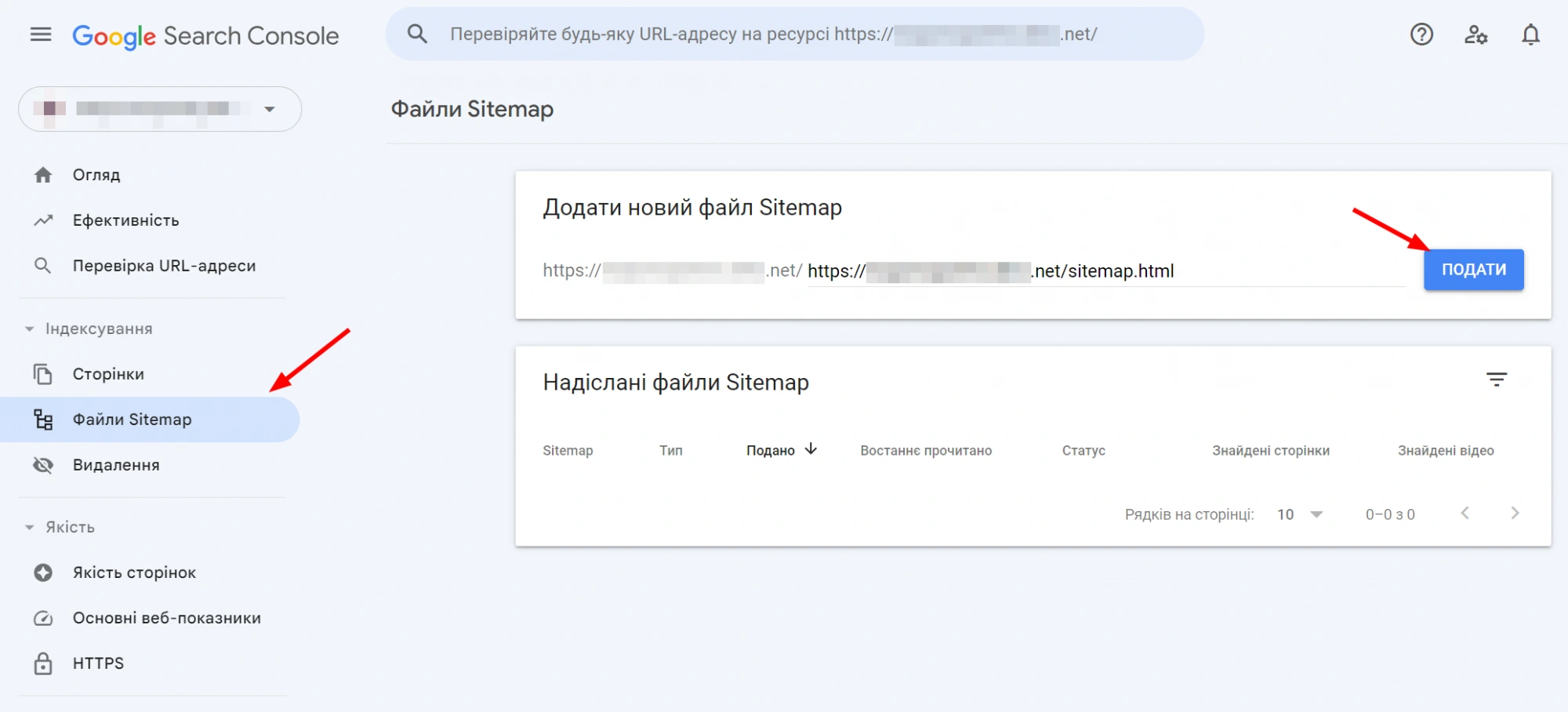Click the sitemap URL input field

tap(1286, 271)
